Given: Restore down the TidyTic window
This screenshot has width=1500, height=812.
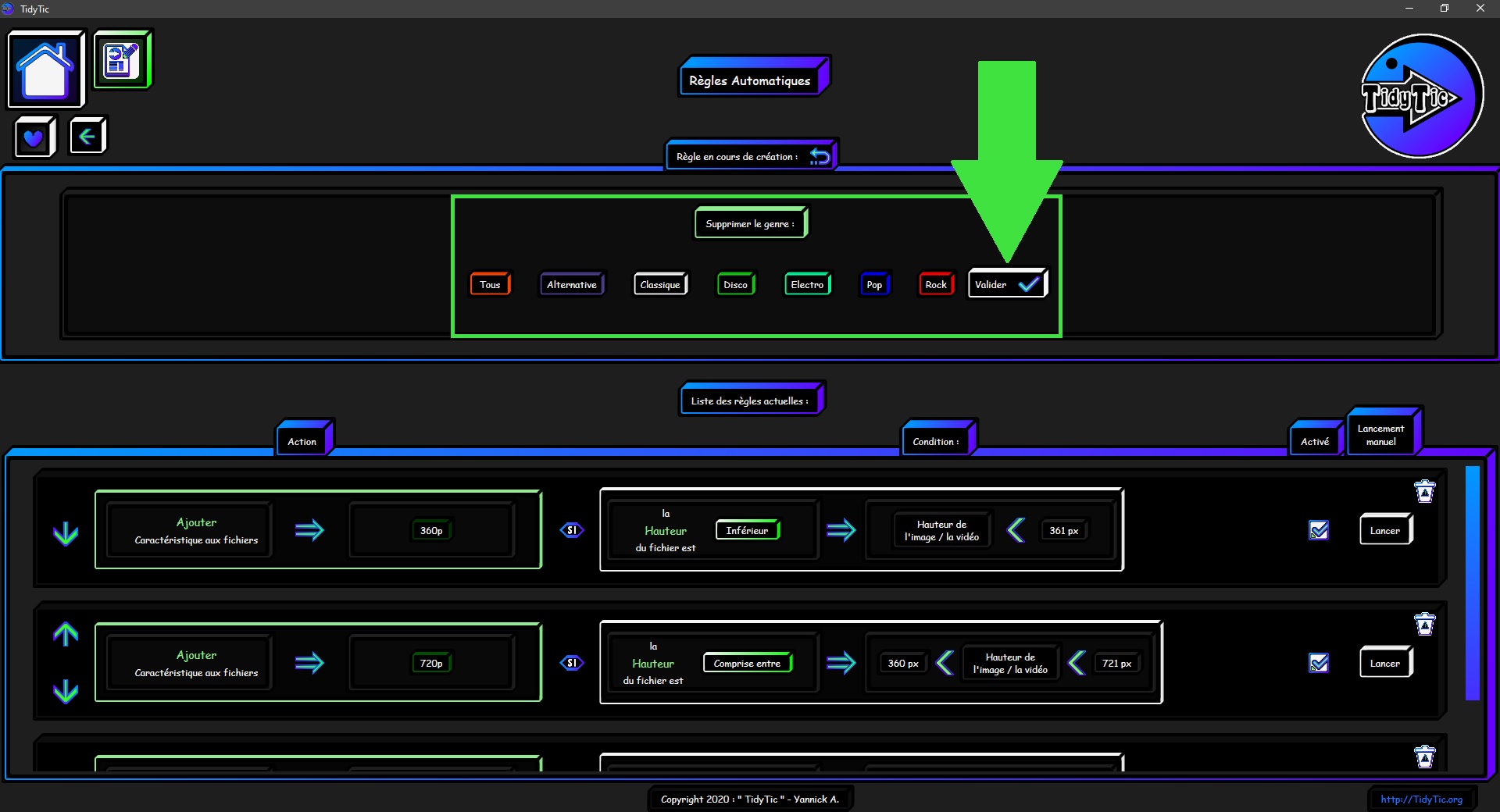Looking at the screenshot, I should [1445, 9].
